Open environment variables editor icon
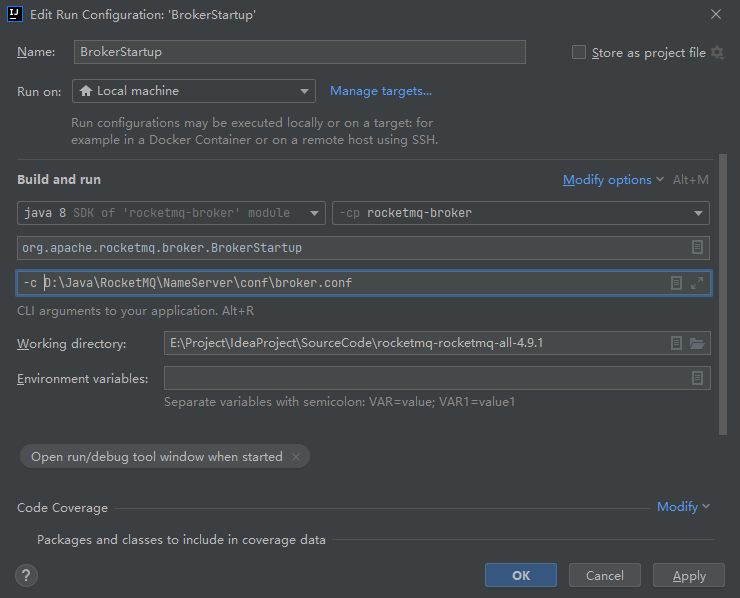The image size is (740, 598). pyautogui.click(x=697, y=378)
